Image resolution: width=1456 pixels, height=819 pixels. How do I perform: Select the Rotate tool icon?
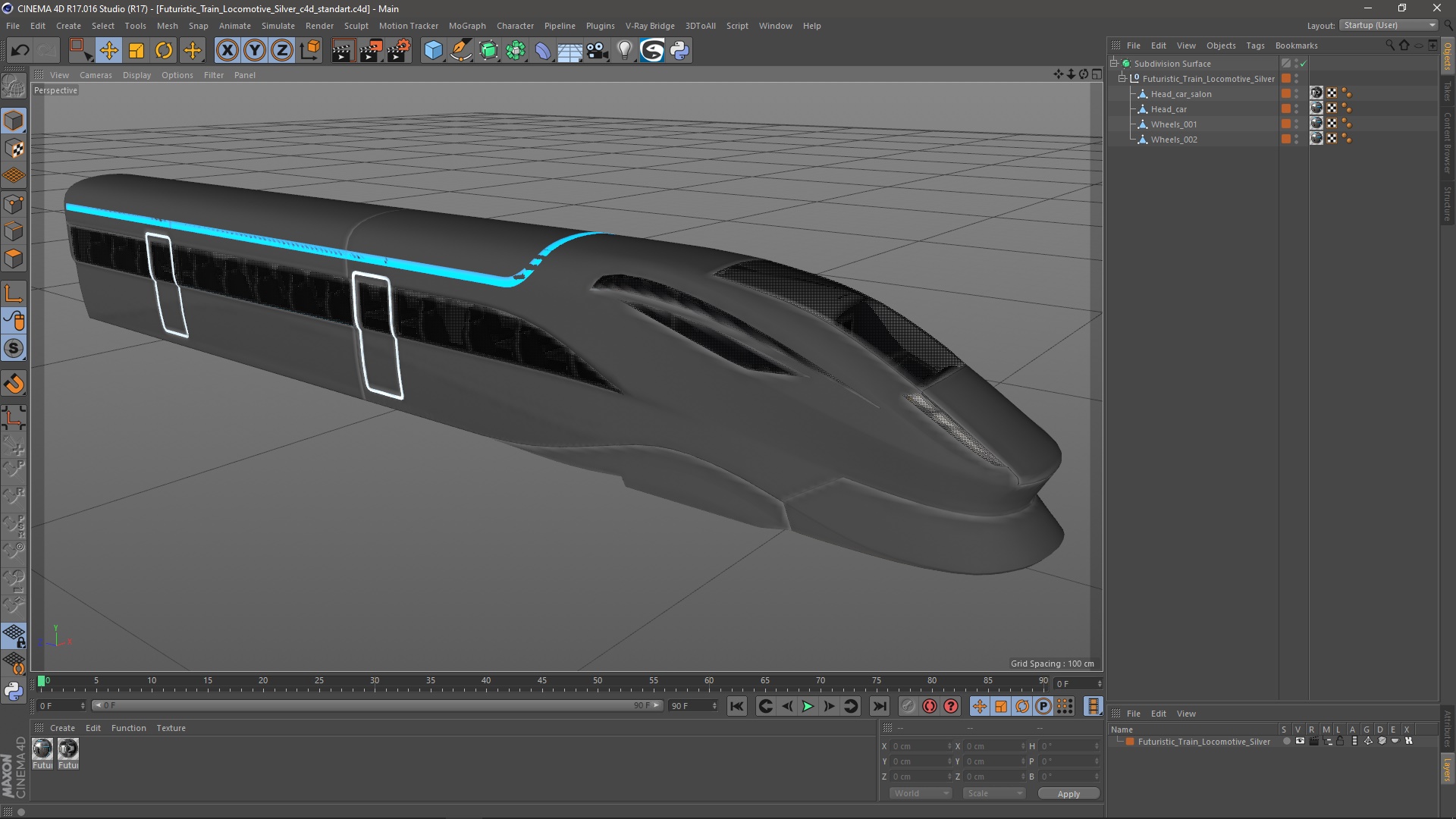click(164, 51)
